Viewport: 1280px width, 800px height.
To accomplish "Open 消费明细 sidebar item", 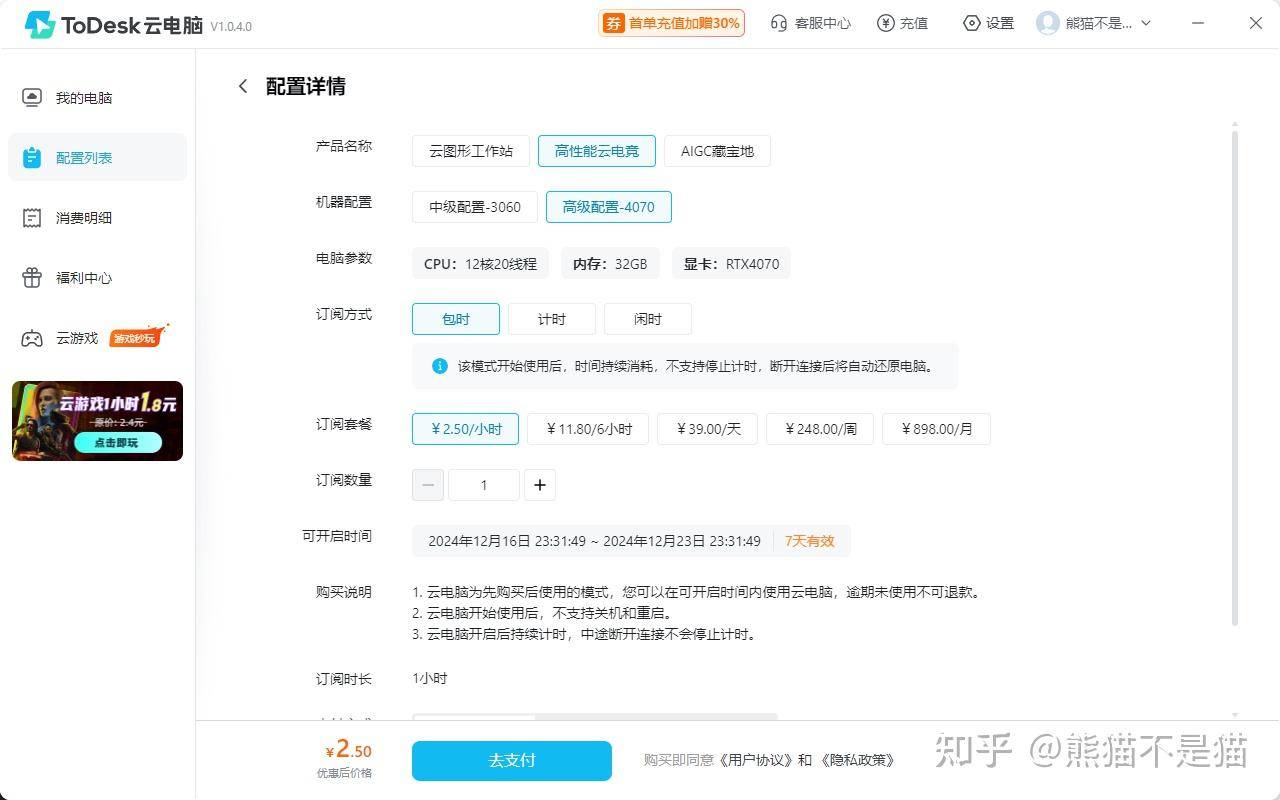I will click(97, 218).
